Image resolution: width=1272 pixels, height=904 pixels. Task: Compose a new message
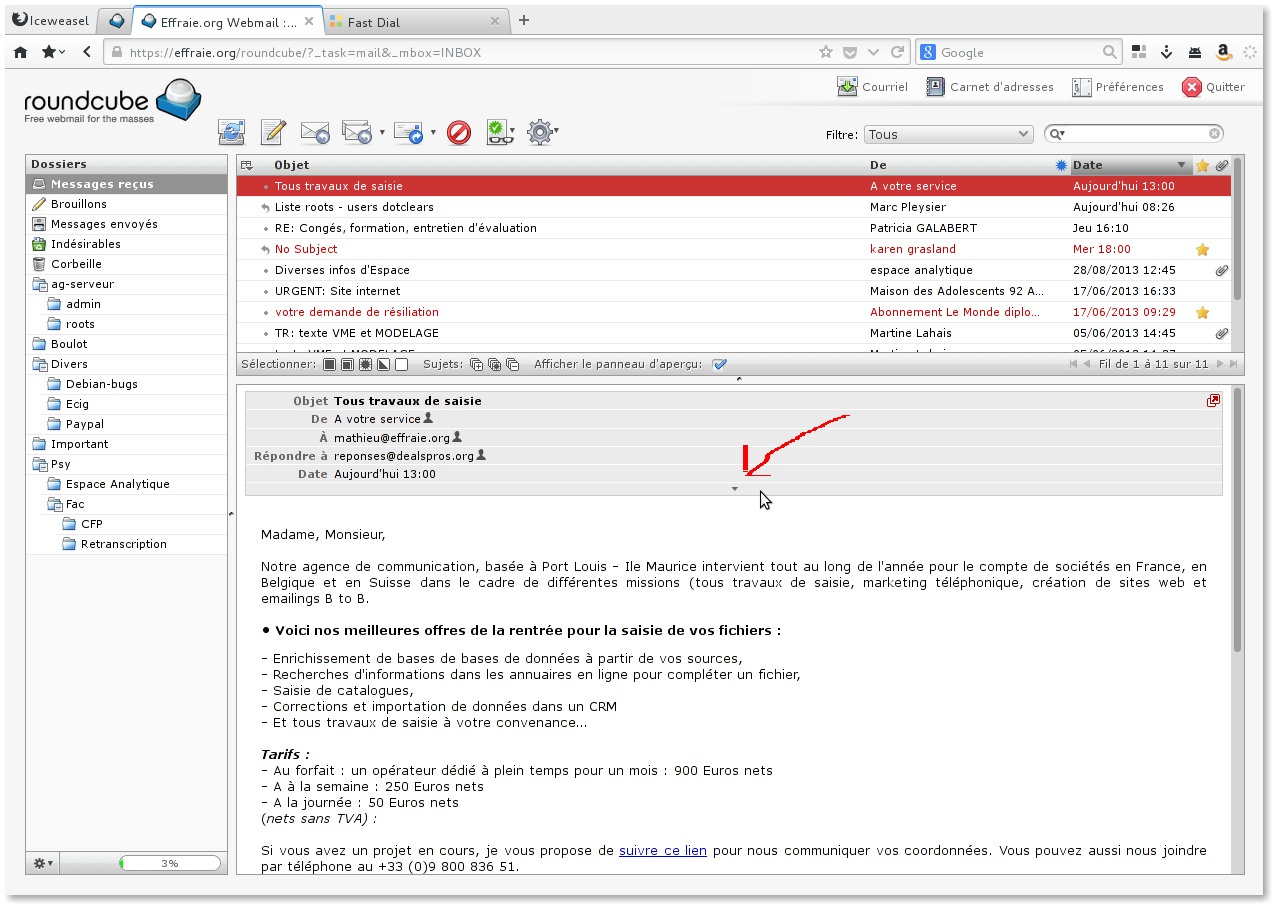coord(273,132)
